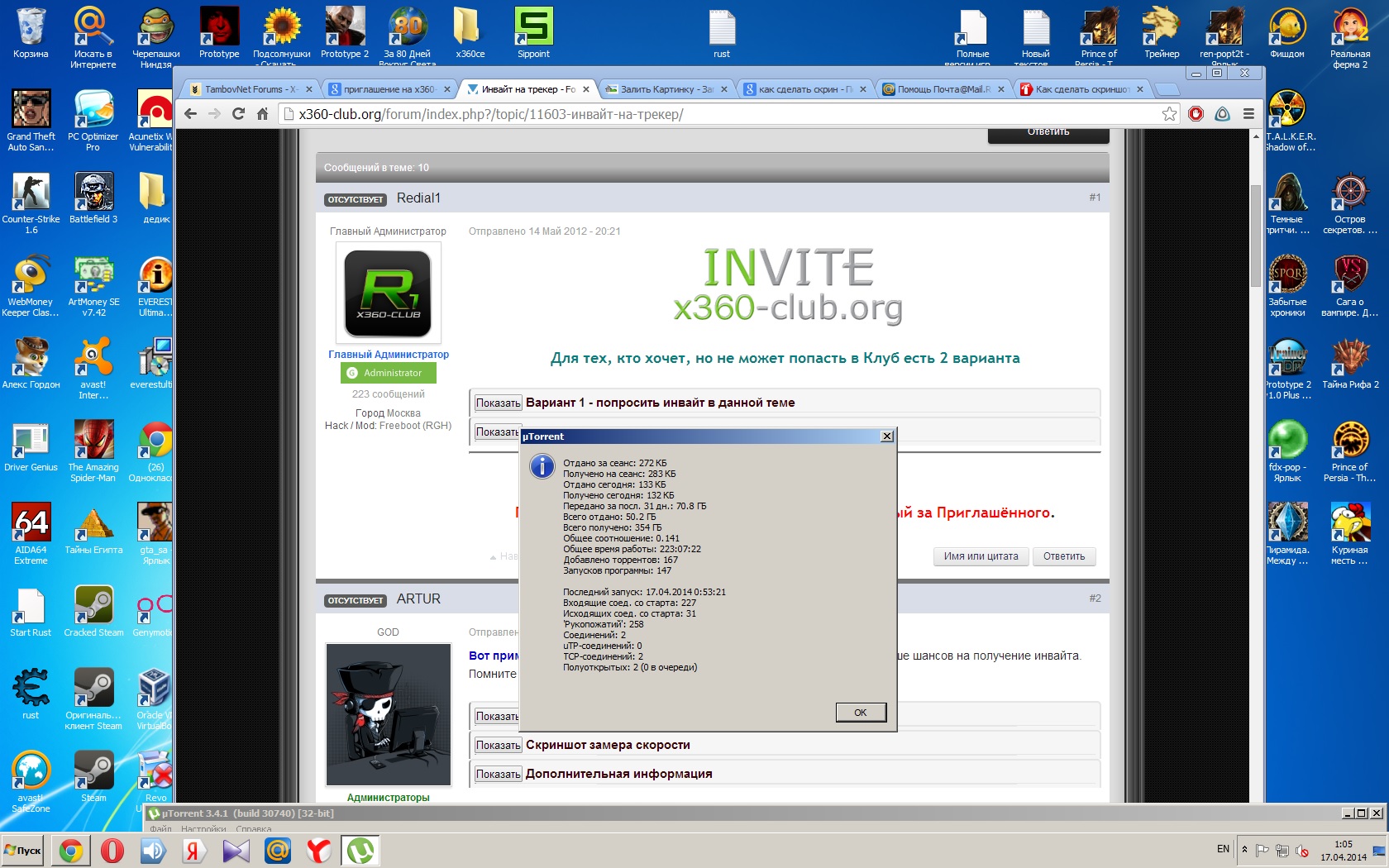Screen dimensions: 1389x868
Task: Close the µTorrent dialog with the X
Action: [x=887, y=436]
